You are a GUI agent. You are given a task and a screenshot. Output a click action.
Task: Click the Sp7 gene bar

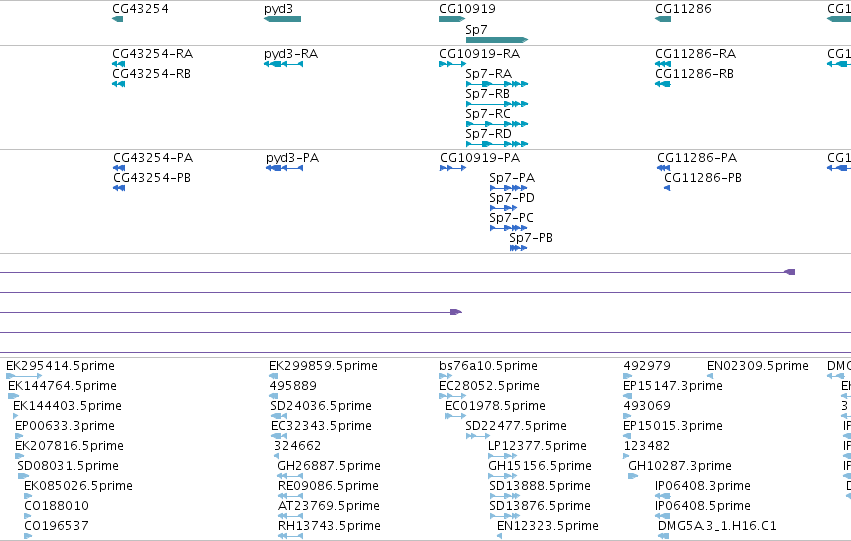pyautogui.click(x=497, y=40)
